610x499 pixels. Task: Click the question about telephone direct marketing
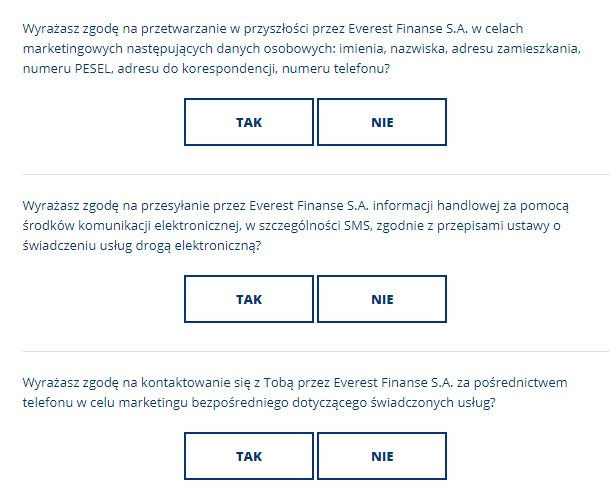(295, 392)
